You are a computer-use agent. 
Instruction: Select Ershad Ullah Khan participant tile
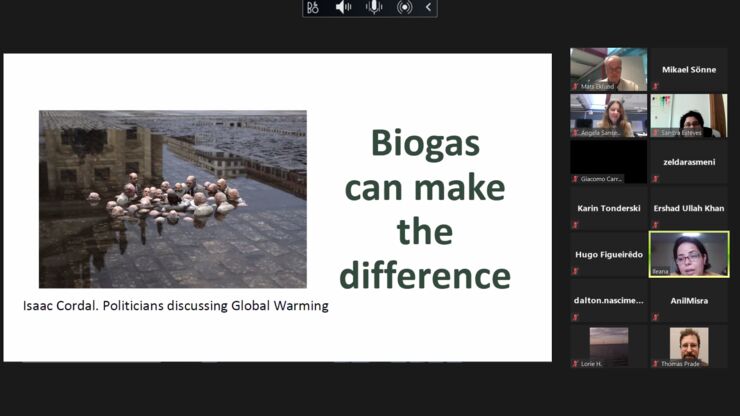tap(689, 208)
